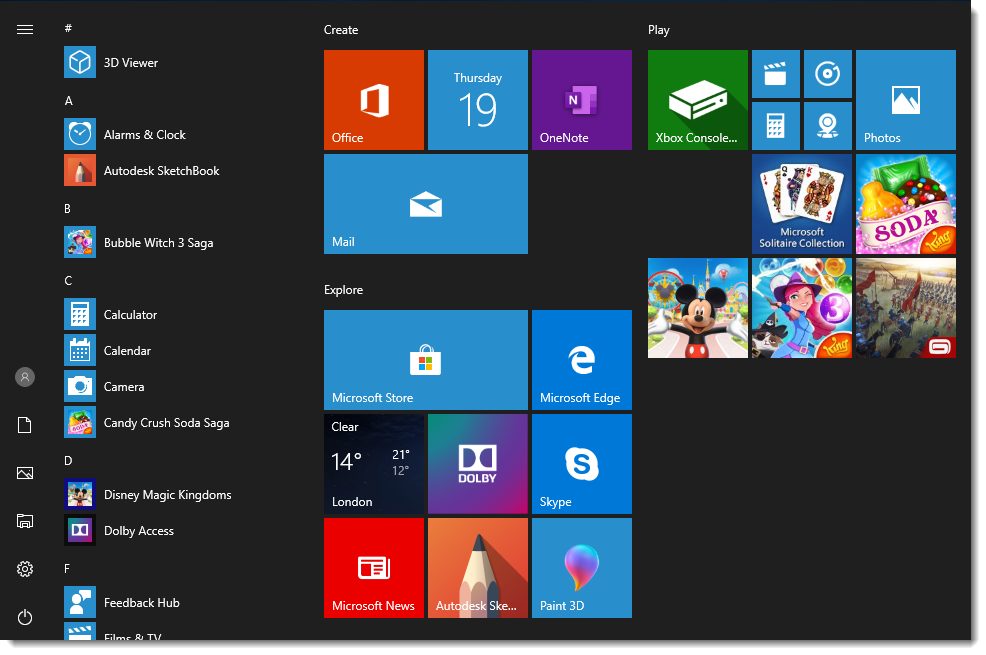Open the Photos tile

905,99
